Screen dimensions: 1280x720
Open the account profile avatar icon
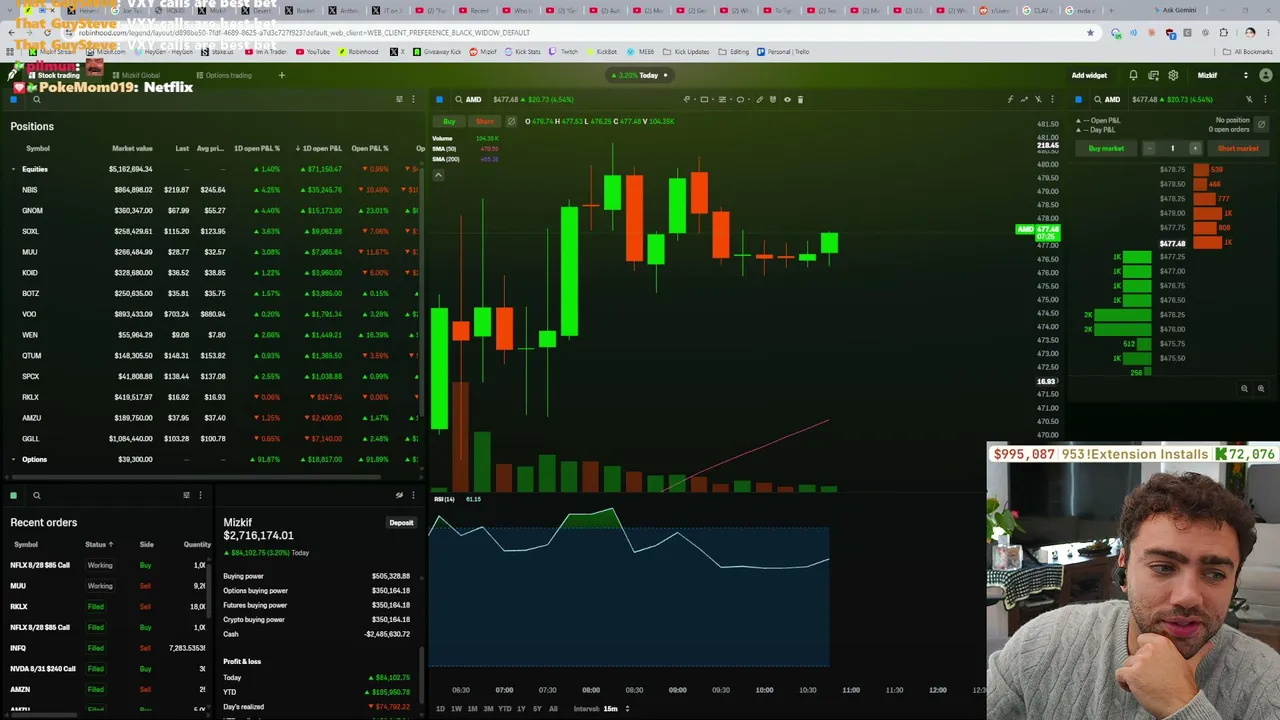click(1265, 75)
